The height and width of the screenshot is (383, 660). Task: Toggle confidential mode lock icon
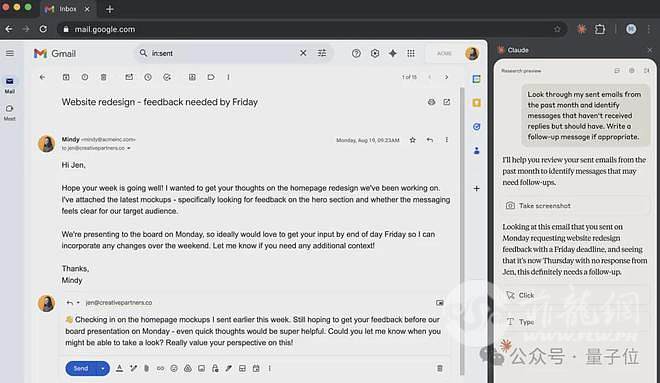215,368
